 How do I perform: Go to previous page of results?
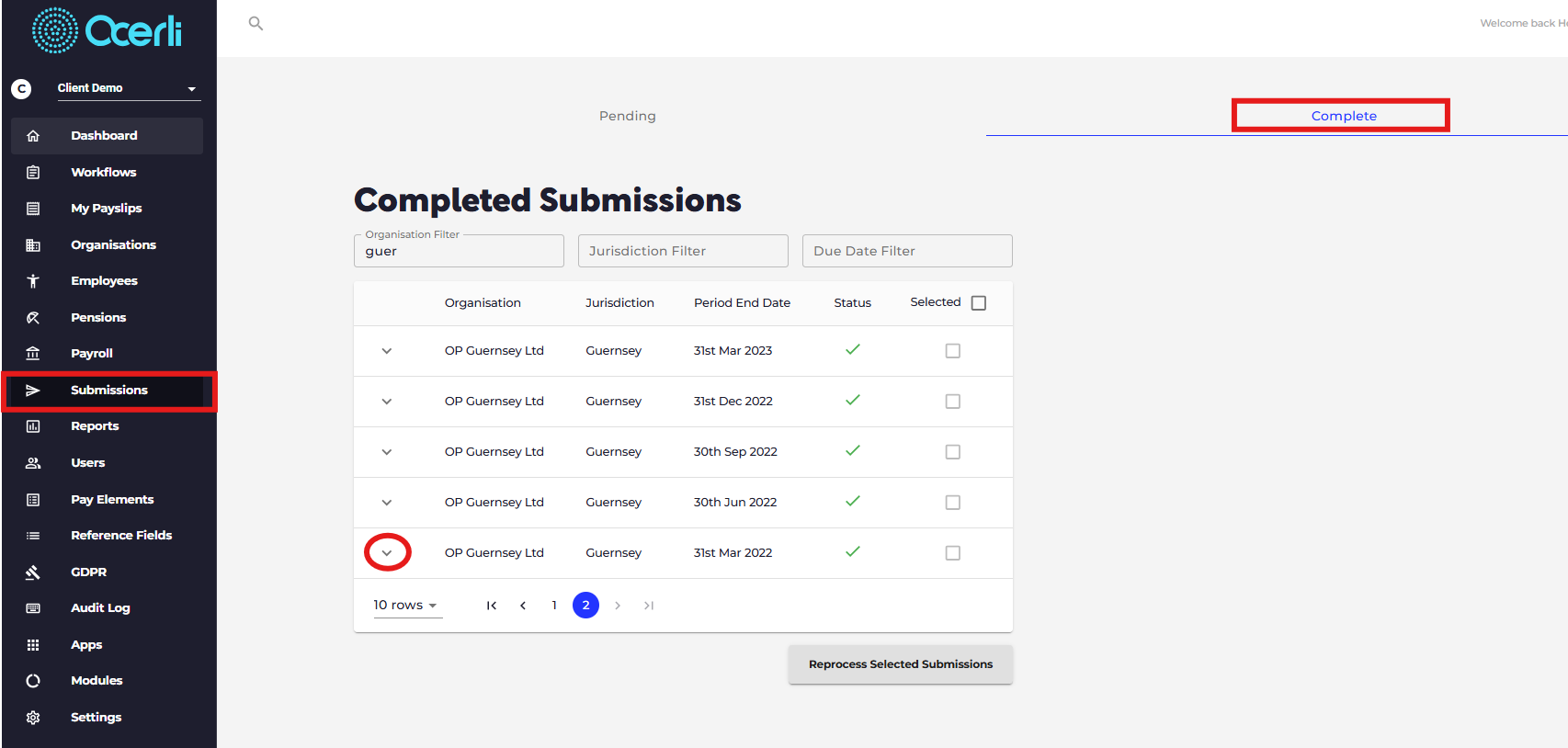(x=523, y=606)
